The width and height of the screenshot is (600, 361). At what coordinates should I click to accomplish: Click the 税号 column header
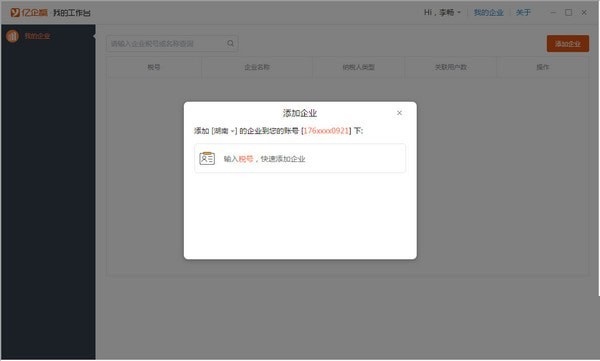154,67
